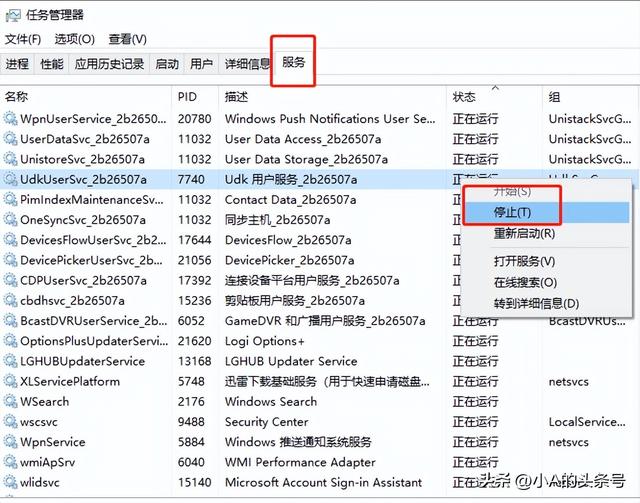This screenshot has height=503, width=640.
Task: Select the cbdhsvc_2b26507a service name
Action: (72, 300)
